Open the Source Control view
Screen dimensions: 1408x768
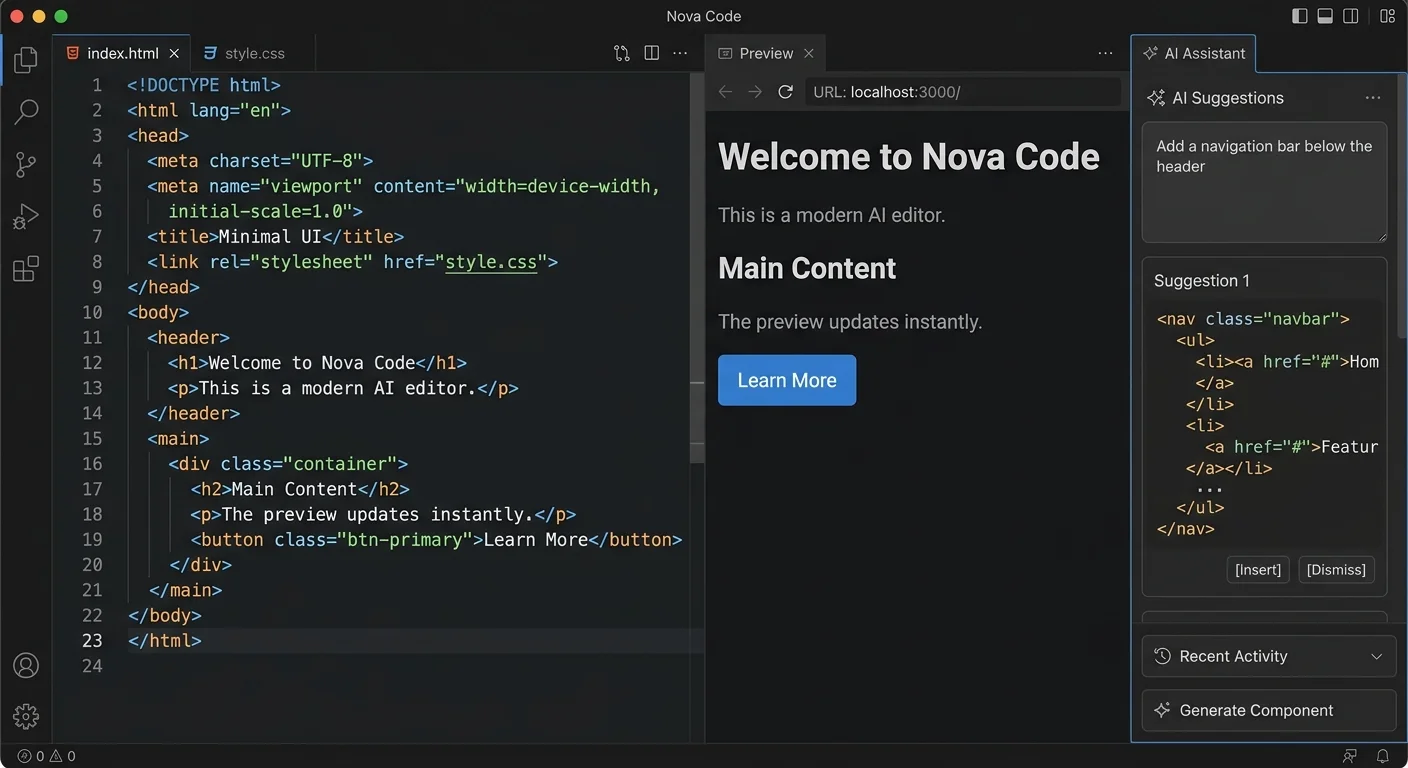coord(26,164)
